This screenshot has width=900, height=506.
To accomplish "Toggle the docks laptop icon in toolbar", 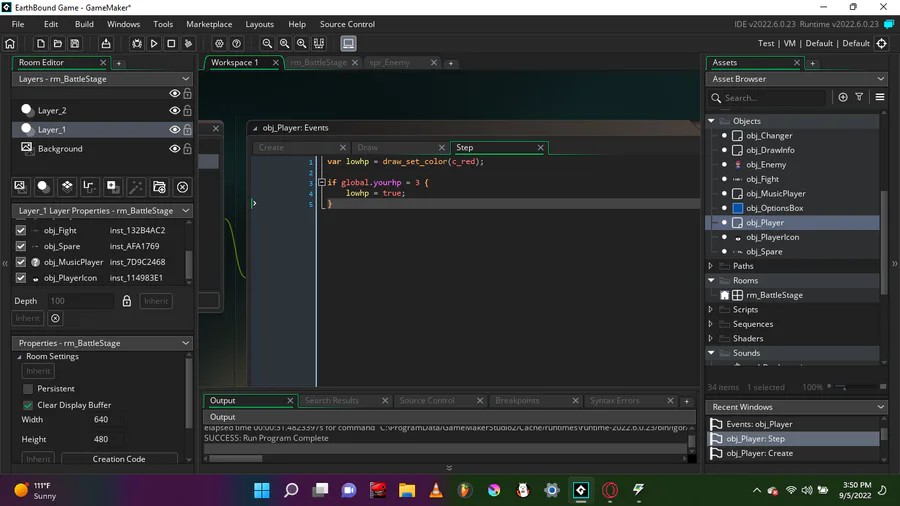I will point(348,44).
